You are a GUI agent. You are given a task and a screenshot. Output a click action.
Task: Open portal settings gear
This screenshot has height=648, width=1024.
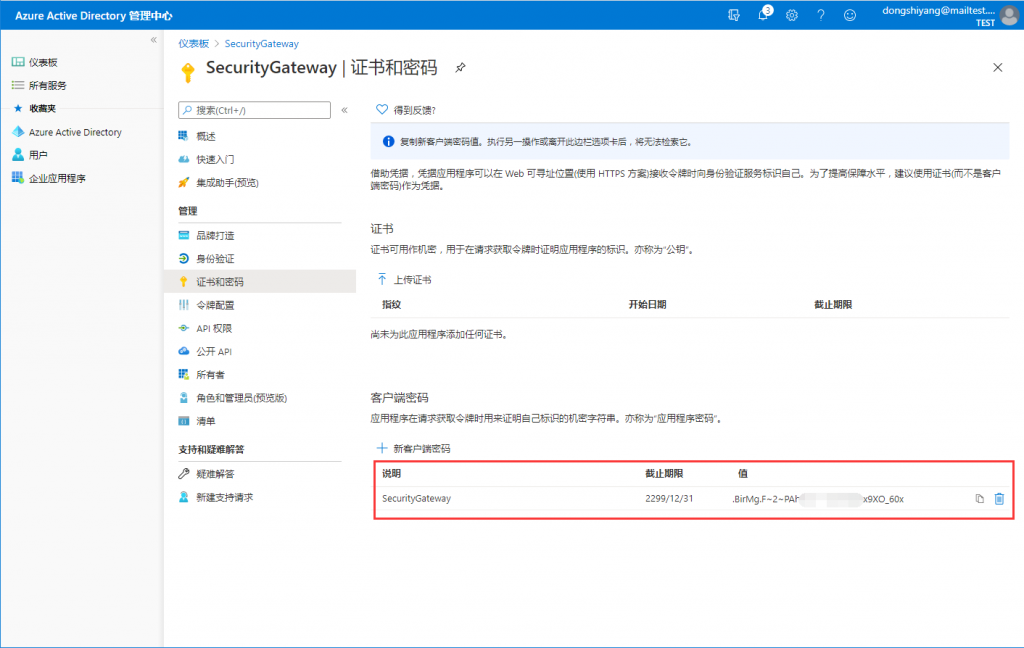pos(792,15)
